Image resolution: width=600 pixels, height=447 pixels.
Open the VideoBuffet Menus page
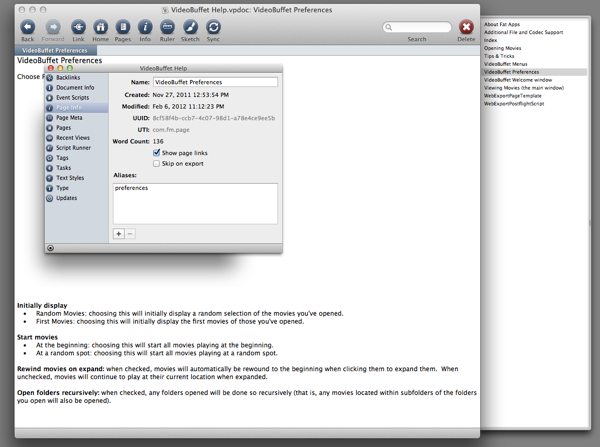pos(505,64)
